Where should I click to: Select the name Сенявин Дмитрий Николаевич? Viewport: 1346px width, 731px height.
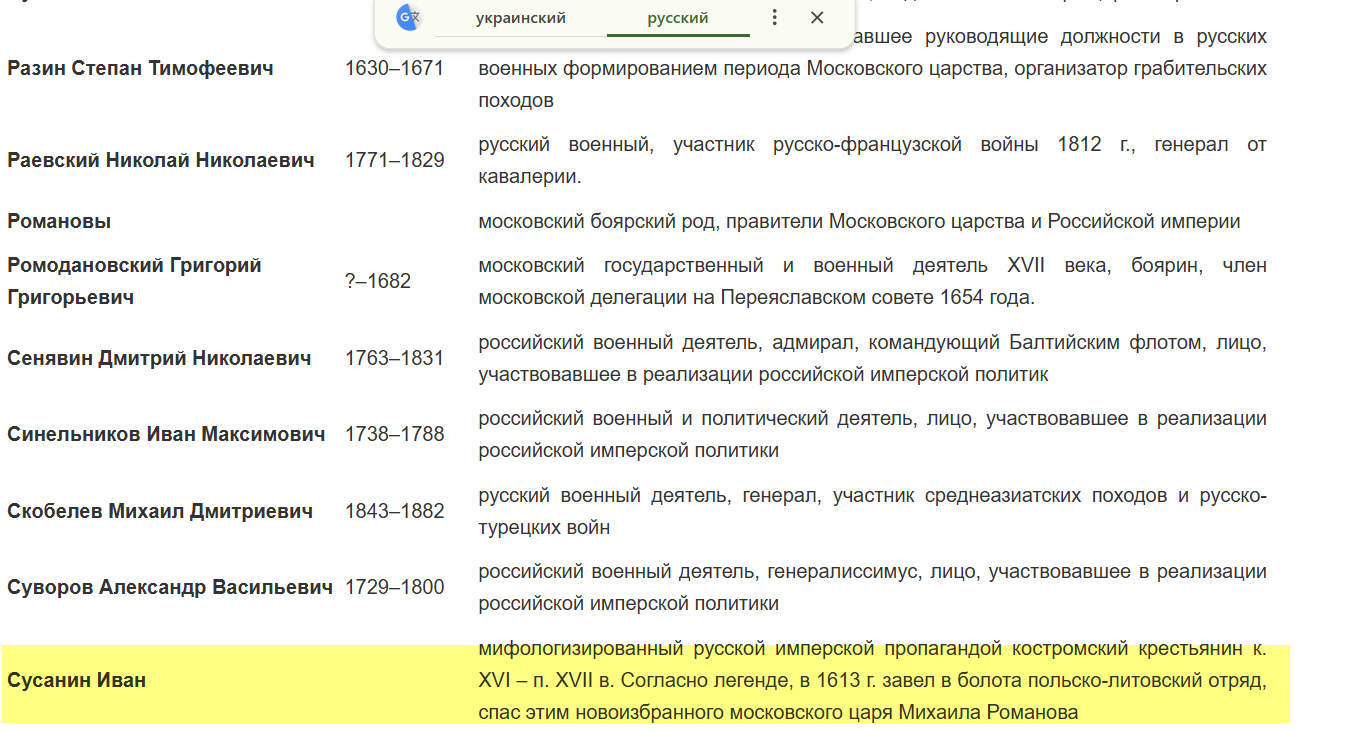click(x=159, y=358)
